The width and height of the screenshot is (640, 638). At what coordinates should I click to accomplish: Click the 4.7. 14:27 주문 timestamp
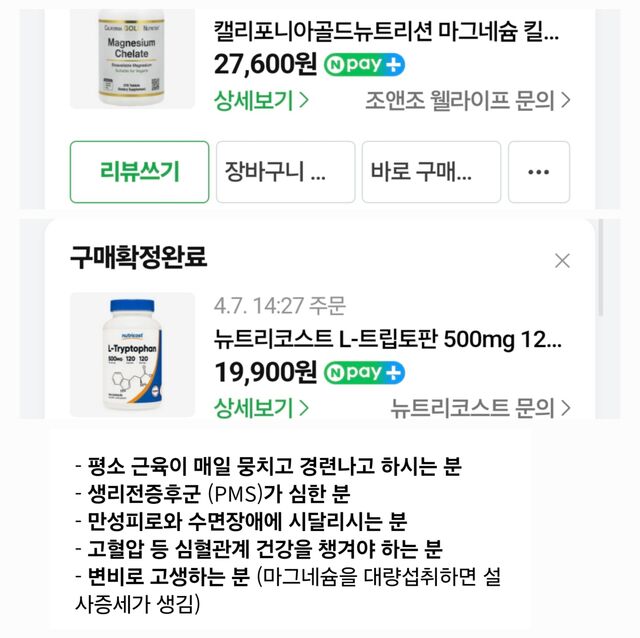click(x=278, y=305)
